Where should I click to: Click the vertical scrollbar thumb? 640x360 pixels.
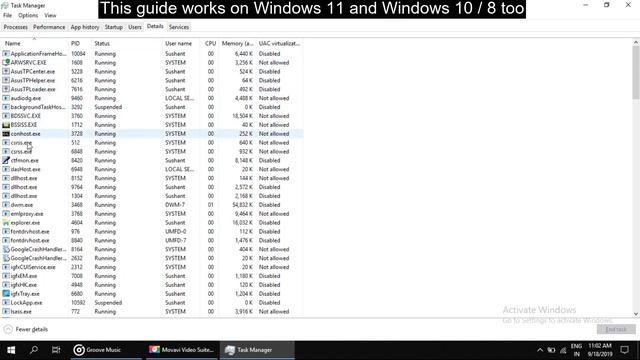pos(636,72)
